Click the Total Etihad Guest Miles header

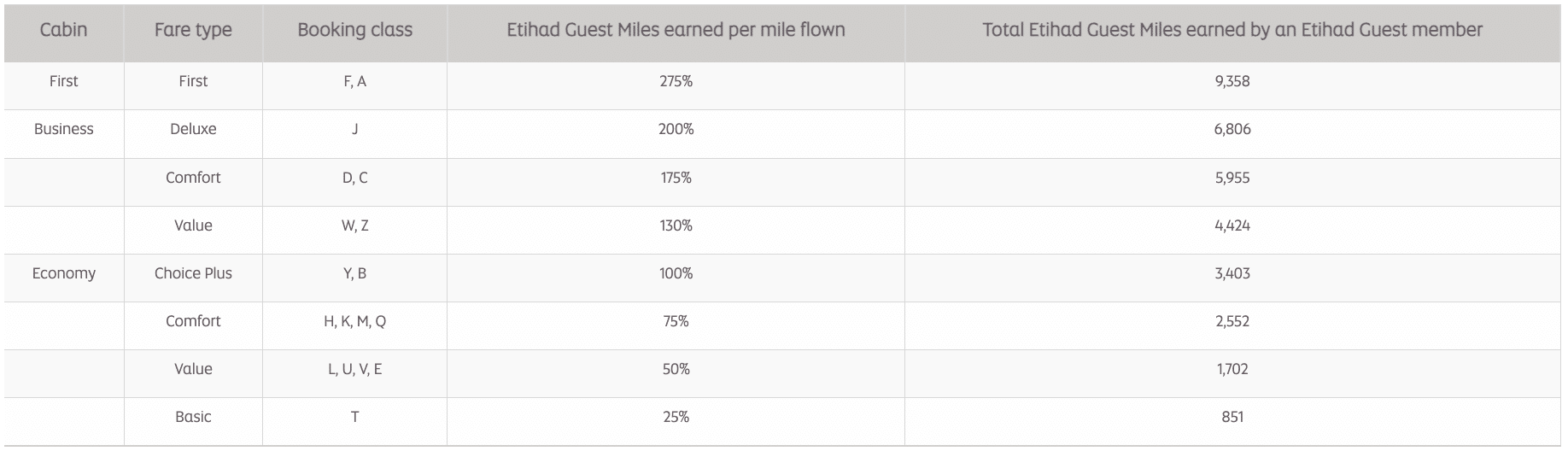tap(1232, 30)
